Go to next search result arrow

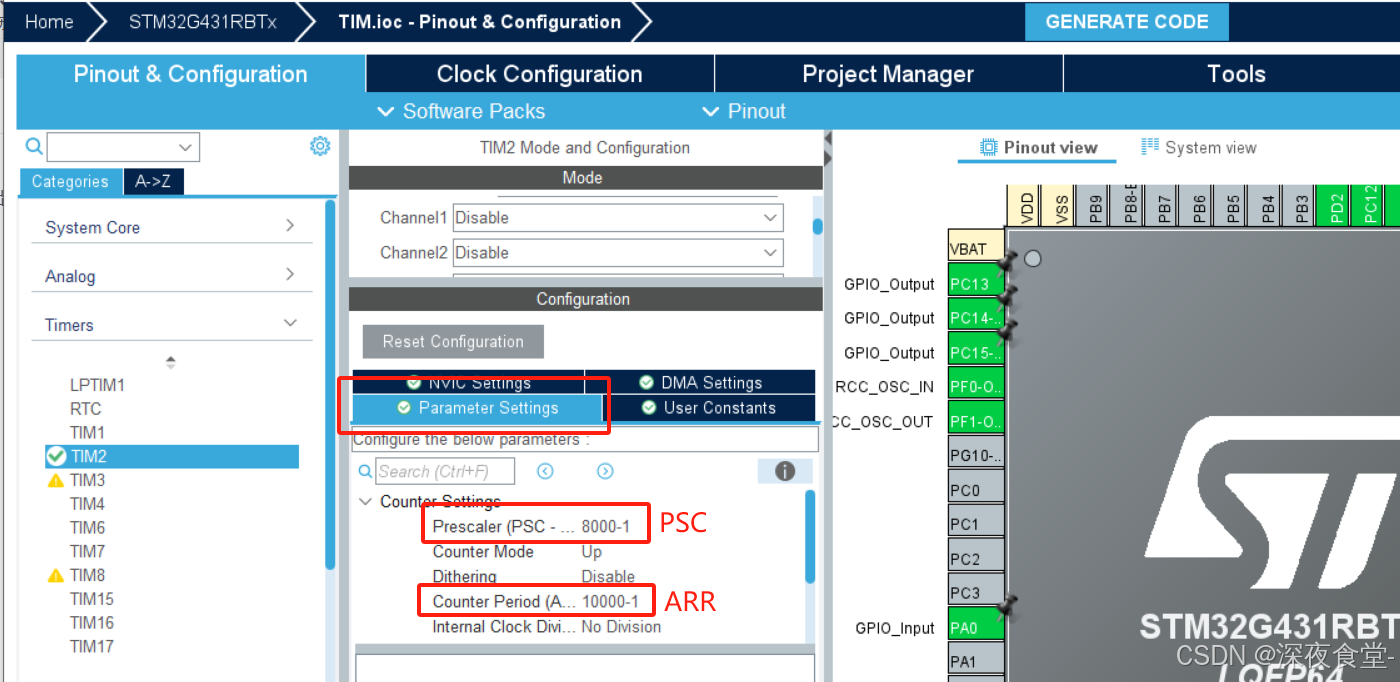tap(605, 471)
